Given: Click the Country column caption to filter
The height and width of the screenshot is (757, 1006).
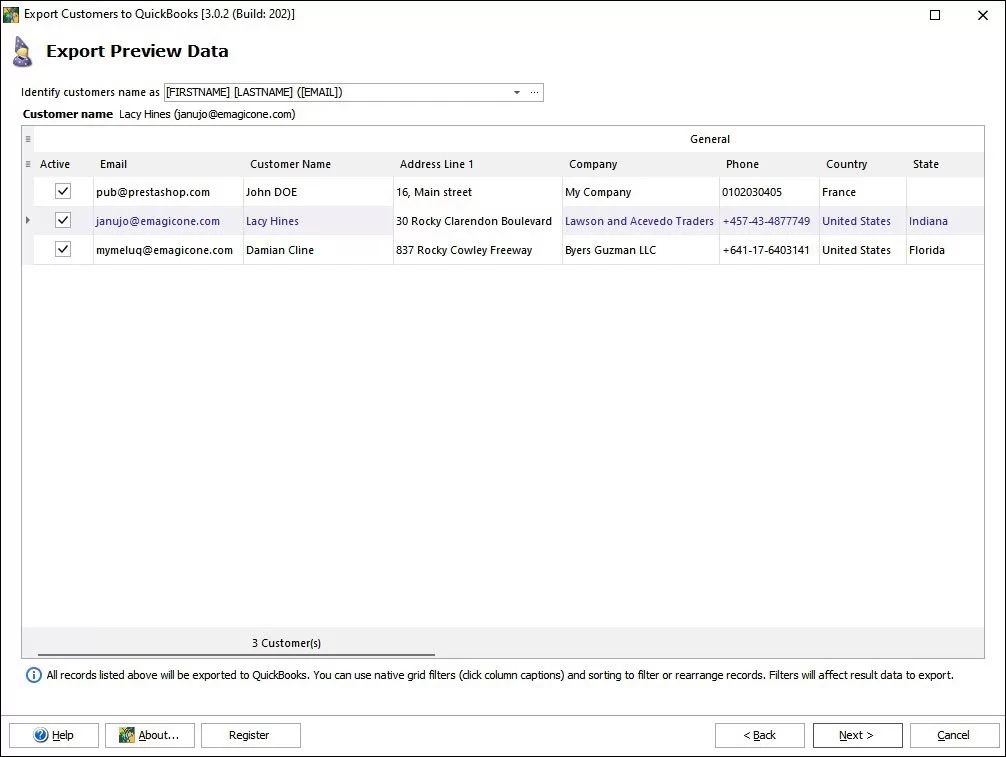Looking at the screenshot, I should tap(846, 164).
